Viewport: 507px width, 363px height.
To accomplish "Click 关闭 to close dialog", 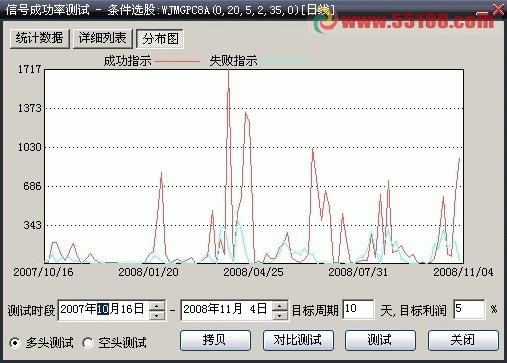I will coord(463,340).
